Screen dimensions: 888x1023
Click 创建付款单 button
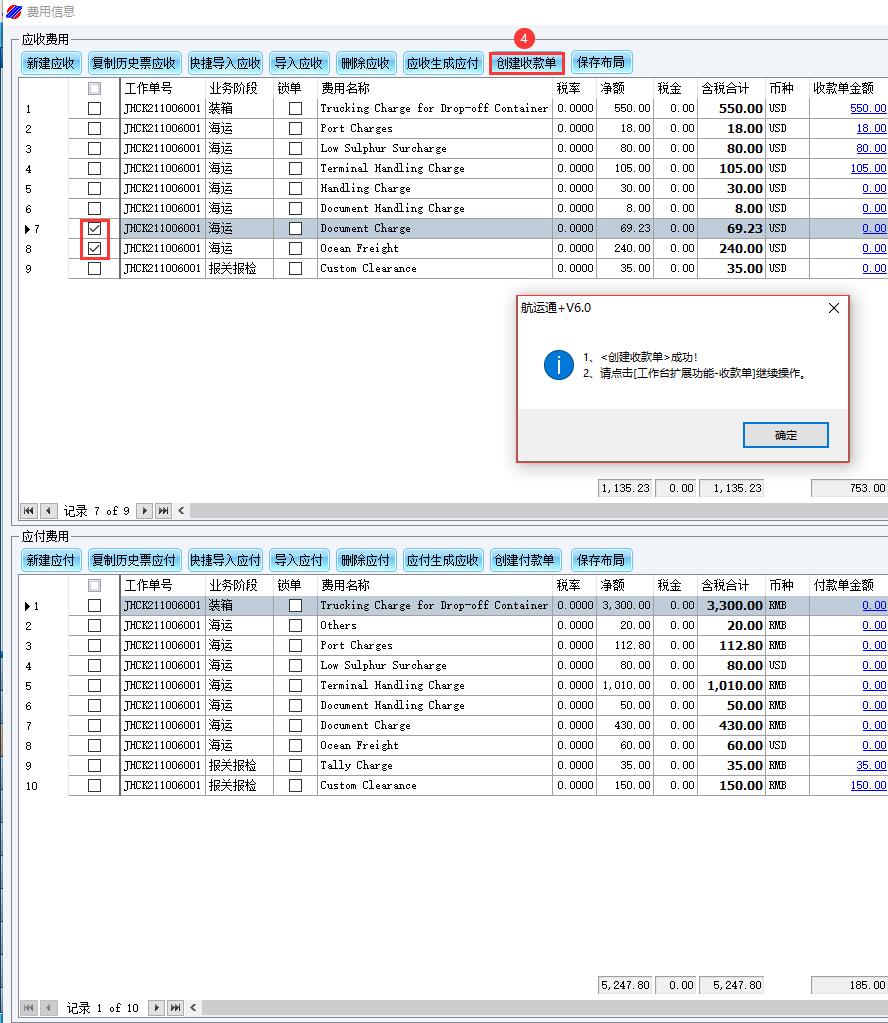point(526,560)
